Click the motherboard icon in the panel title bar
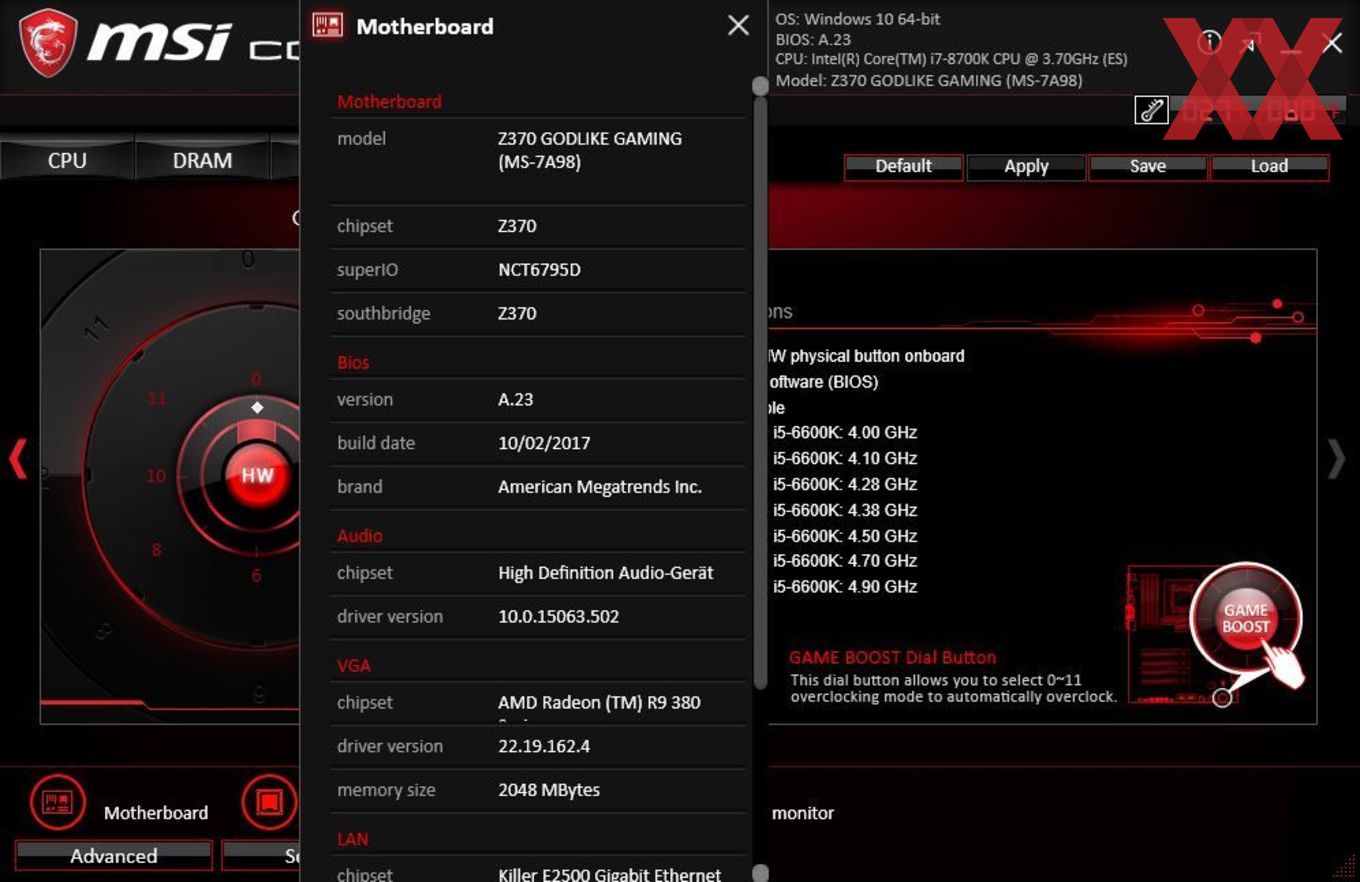Viewport: 1360px width, 882px height. click(328, 26)
